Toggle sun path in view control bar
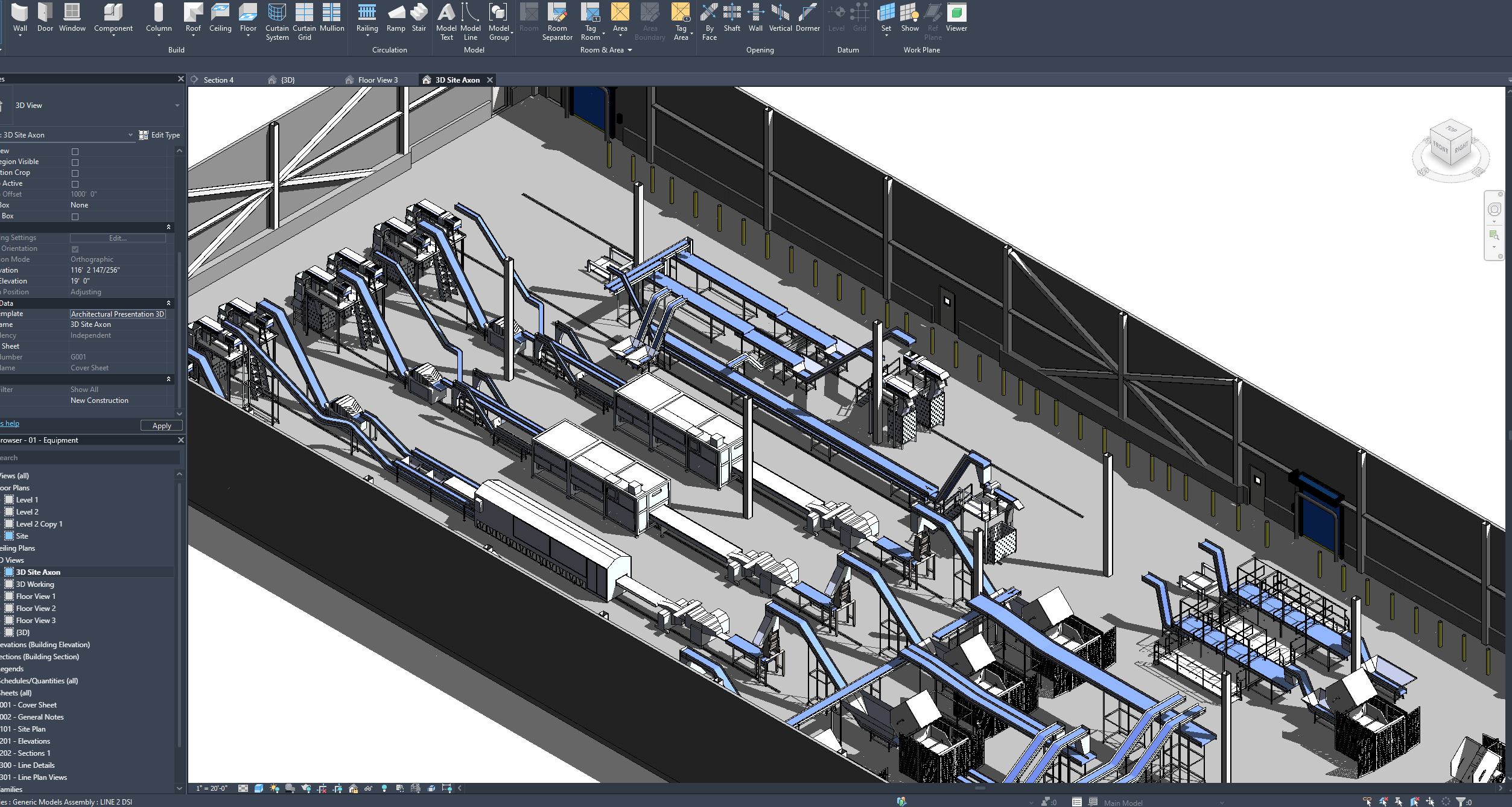 (275, 788)
